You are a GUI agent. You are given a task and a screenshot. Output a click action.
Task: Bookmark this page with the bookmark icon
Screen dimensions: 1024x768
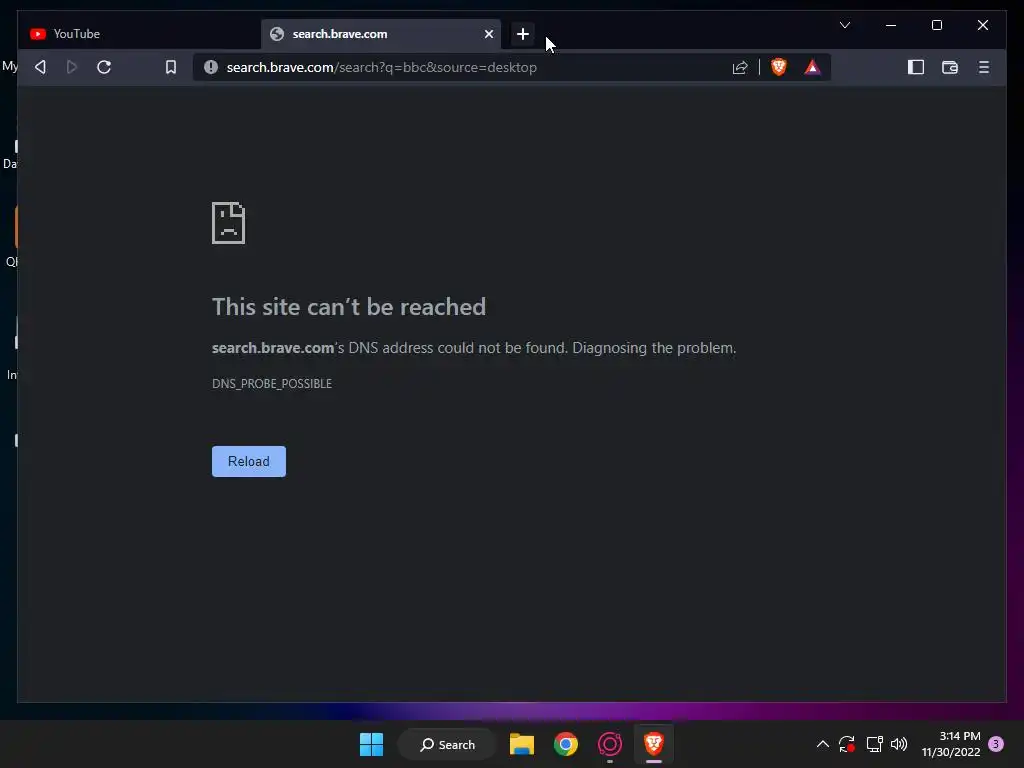[x=170, y=67]
